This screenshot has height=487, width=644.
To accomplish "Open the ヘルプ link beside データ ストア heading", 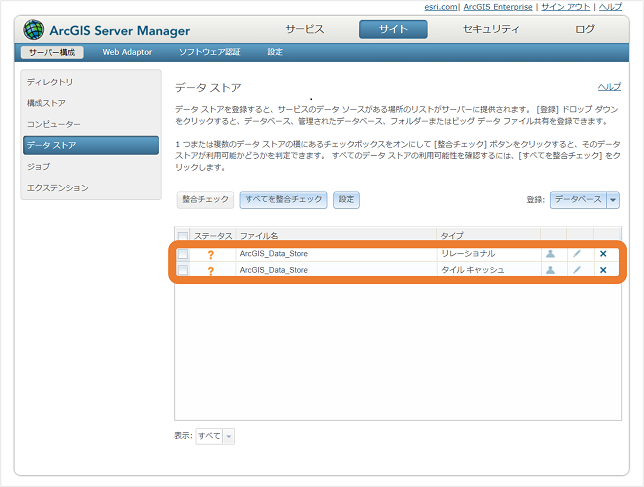I will 609,87.
